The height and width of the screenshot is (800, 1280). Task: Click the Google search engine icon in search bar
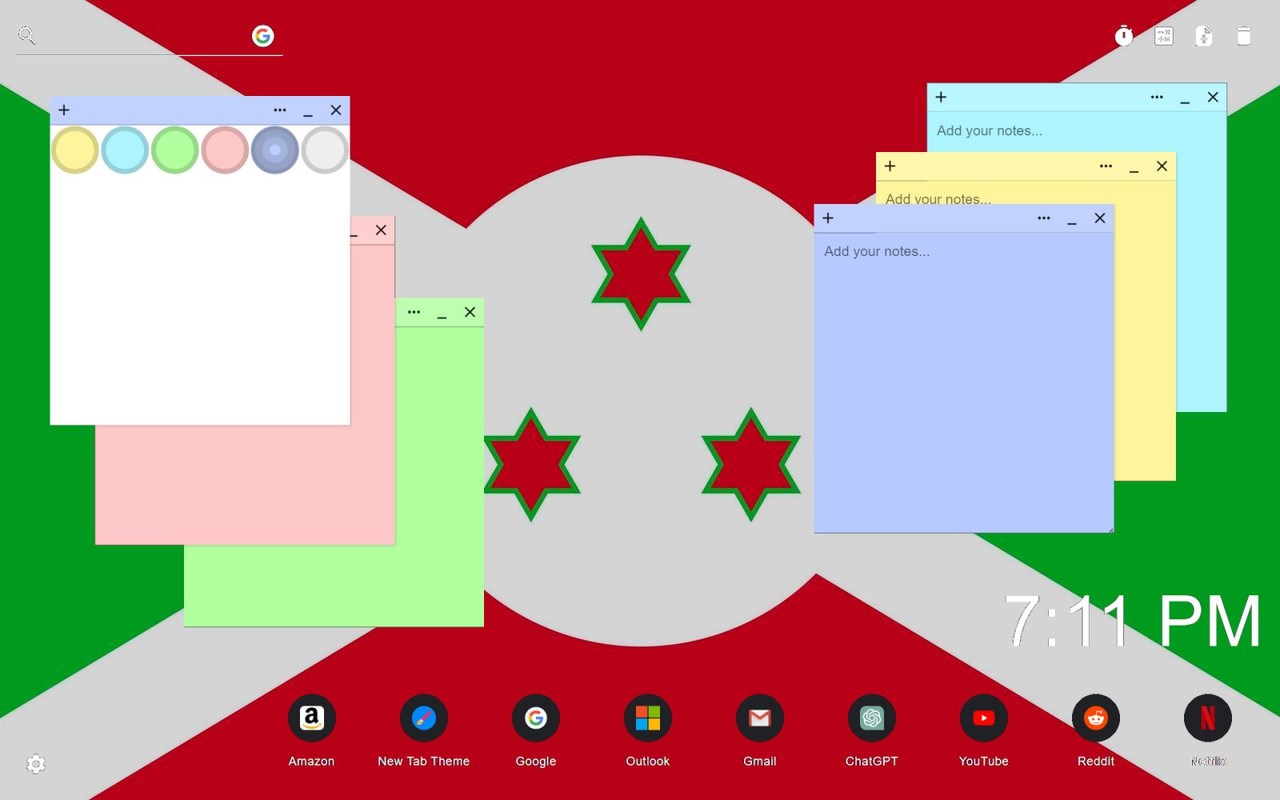coord(263,36)
